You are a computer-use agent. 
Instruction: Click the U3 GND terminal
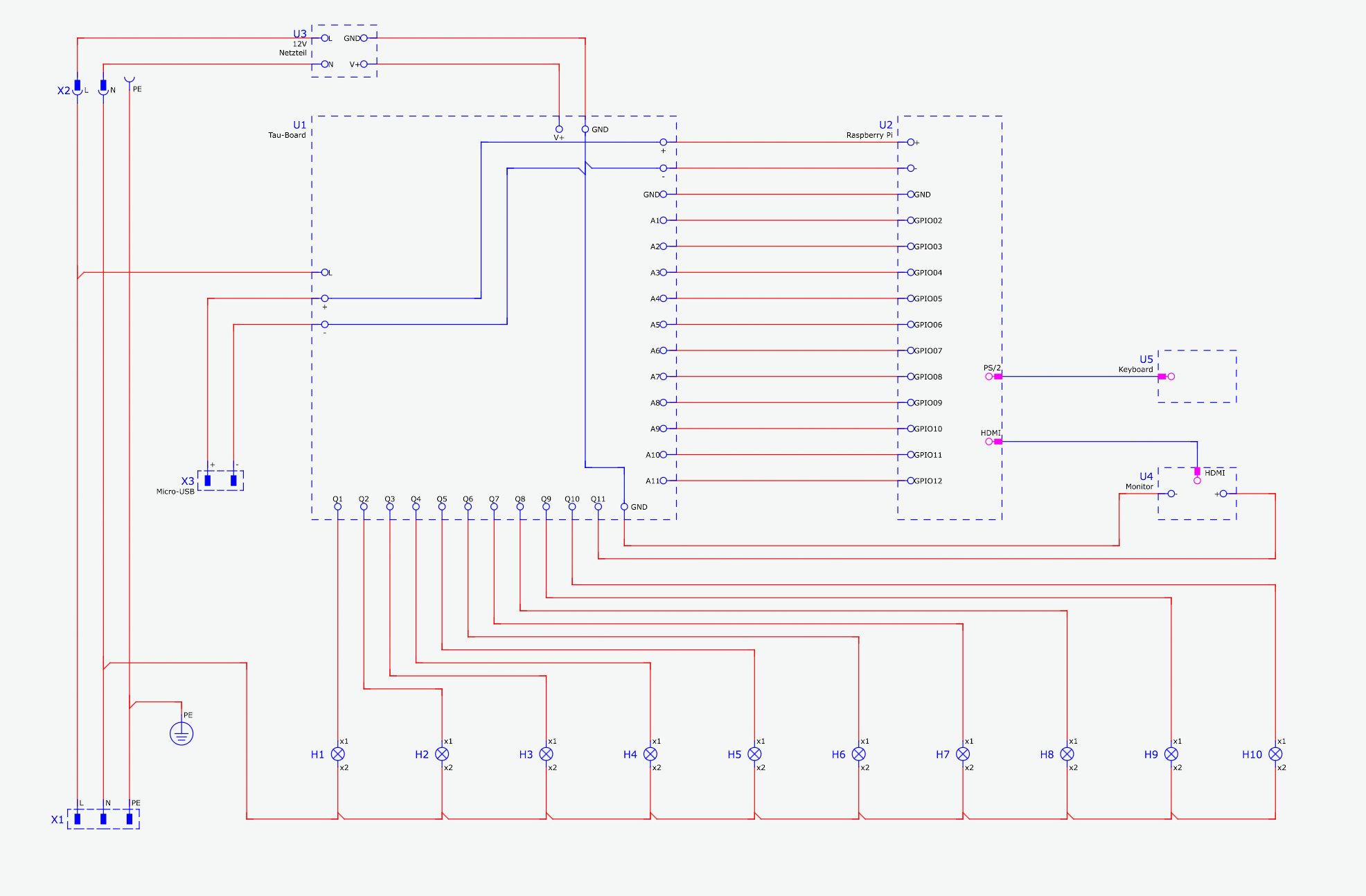(x=364, y=38)
